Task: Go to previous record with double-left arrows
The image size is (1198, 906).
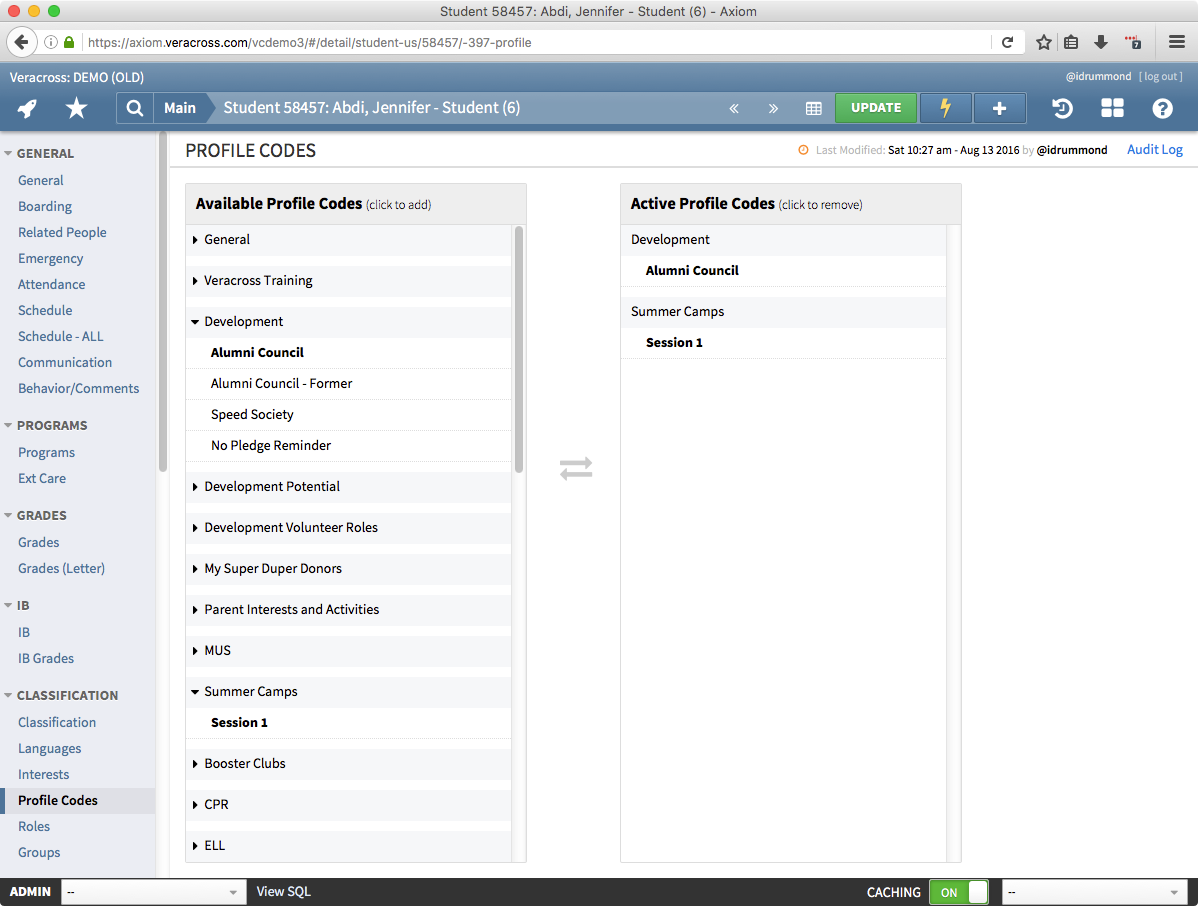Action: (x=734, y=109)
